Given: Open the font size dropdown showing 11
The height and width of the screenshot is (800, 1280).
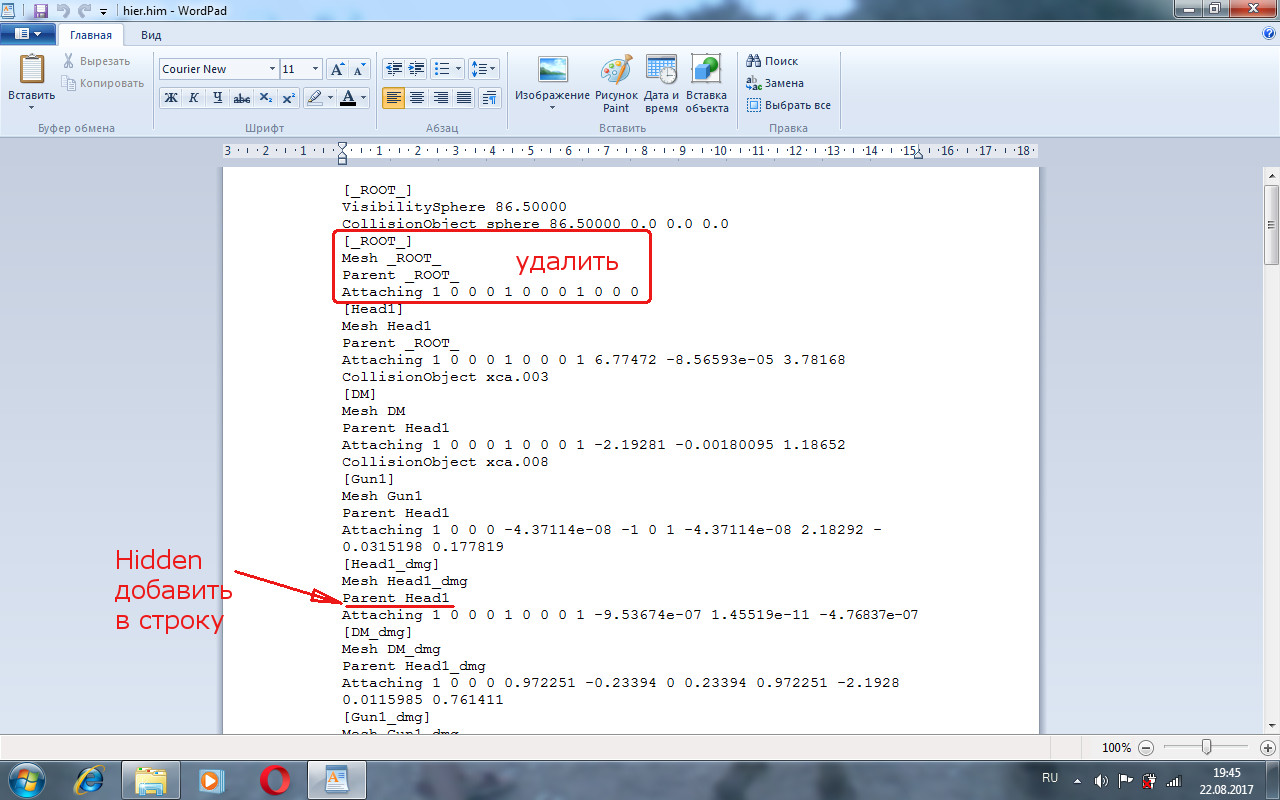Looking at the screenshot, I should (316, 69).
